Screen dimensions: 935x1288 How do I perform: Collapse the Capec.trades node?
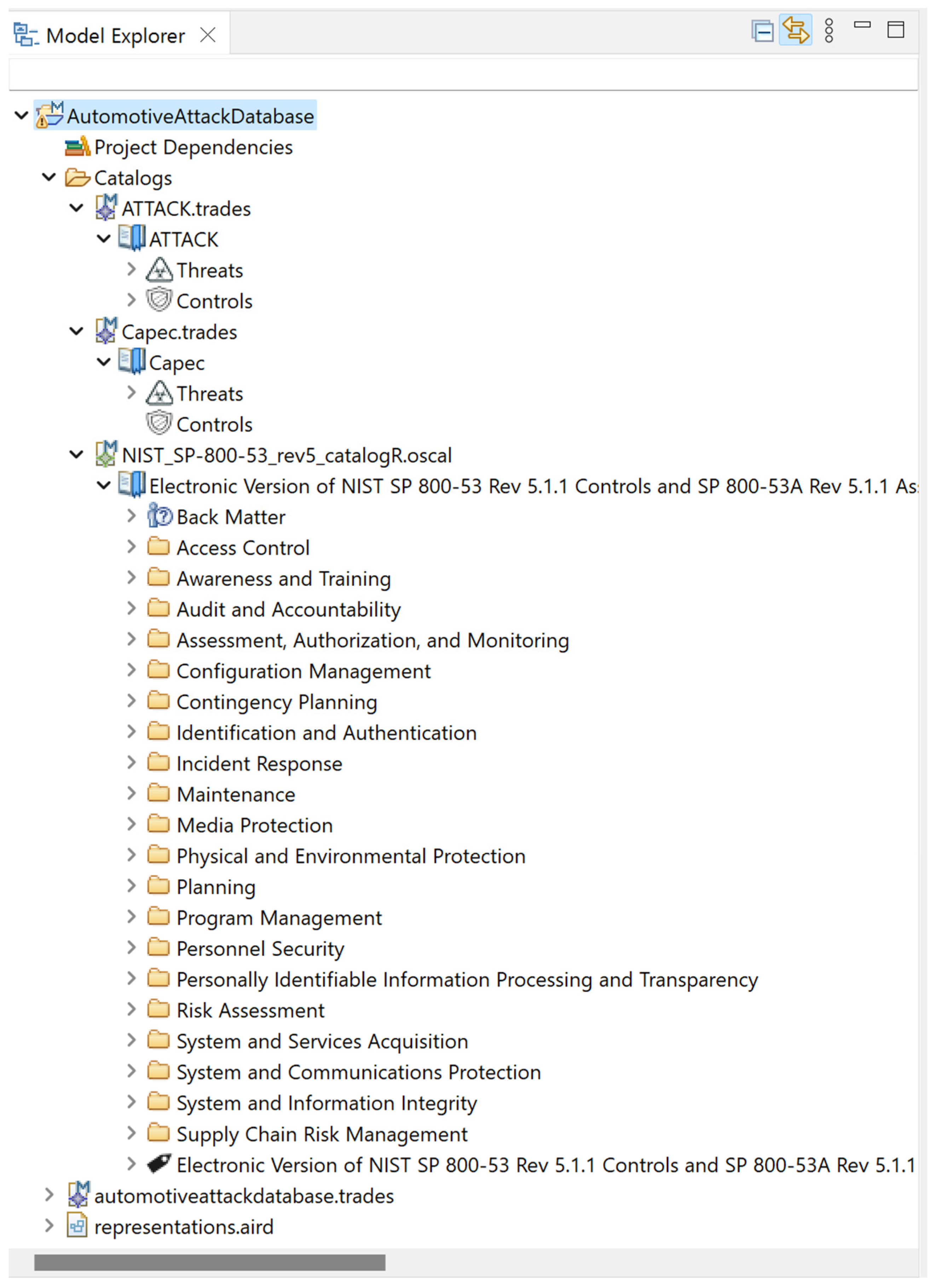(76, 332)
